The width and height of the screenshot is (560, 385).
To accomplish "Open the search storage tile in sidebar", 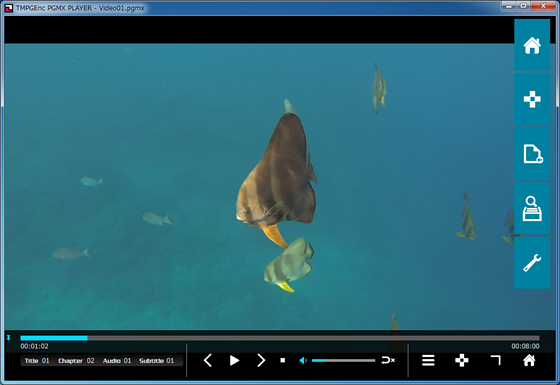I will coord(532,208).
